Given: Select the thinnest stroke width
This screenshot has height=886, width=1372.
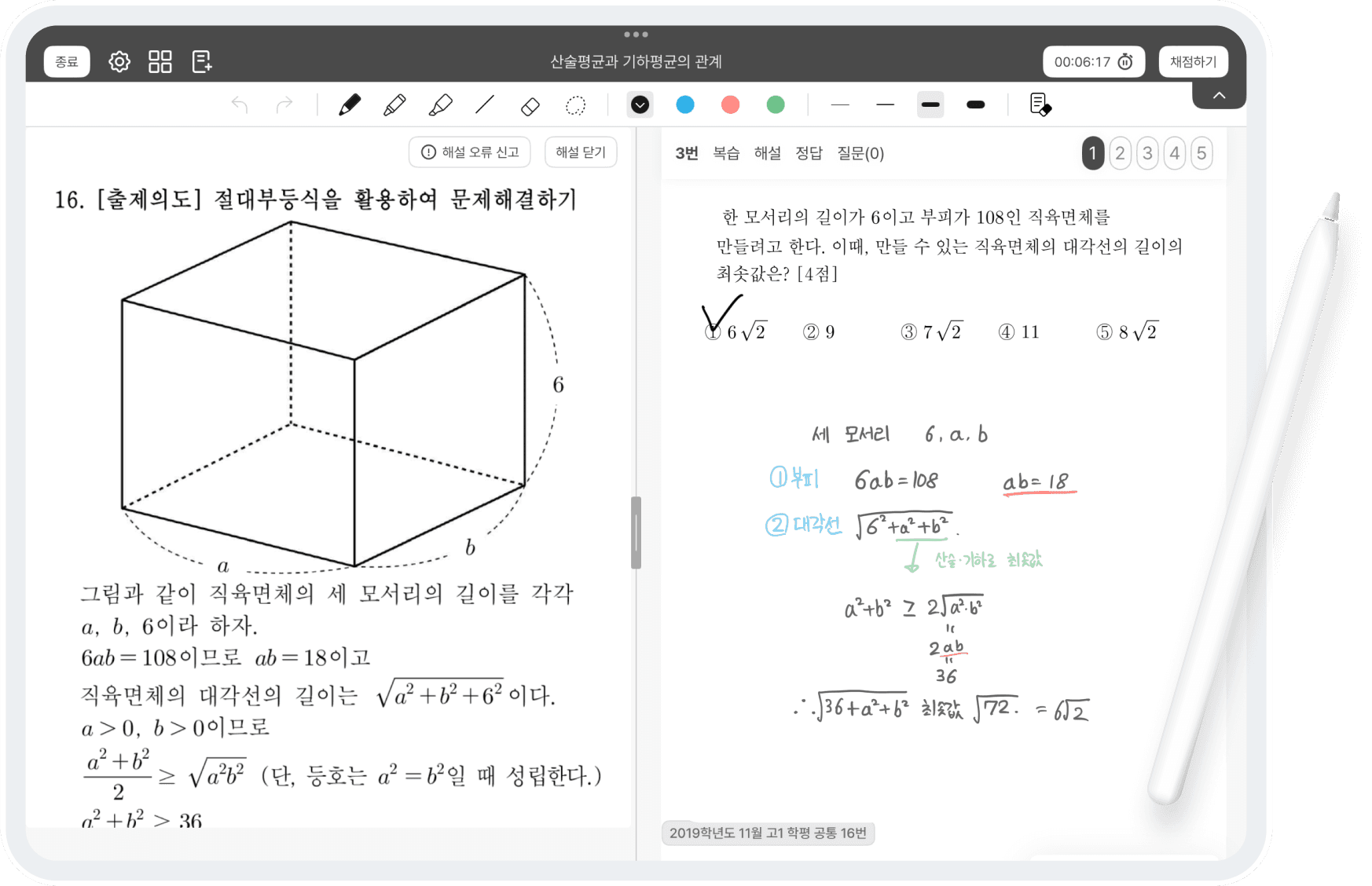Looking at the screenshot, I should [x=840, y=104].
